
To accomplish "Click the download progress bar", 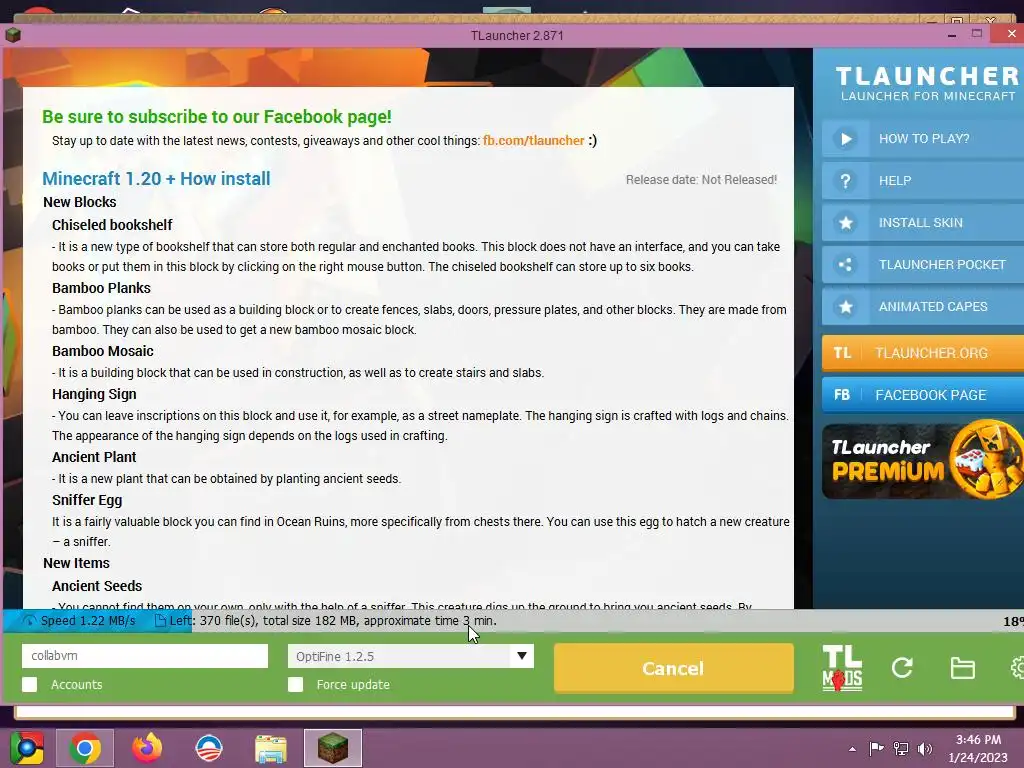I will [x=512, y=620].
